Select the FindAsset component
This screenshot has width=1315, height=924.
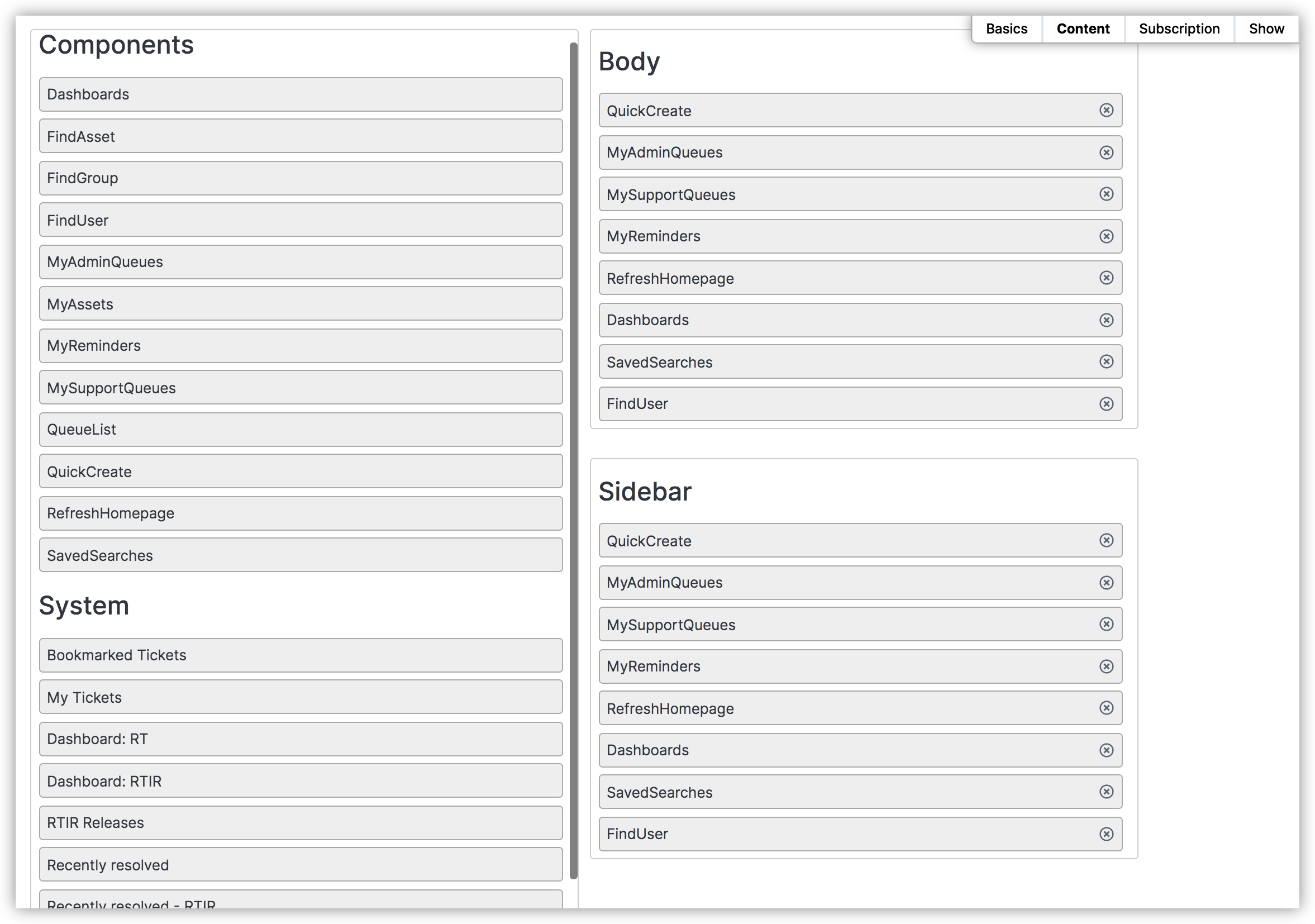pyautogui.click(x=300, y=136)
